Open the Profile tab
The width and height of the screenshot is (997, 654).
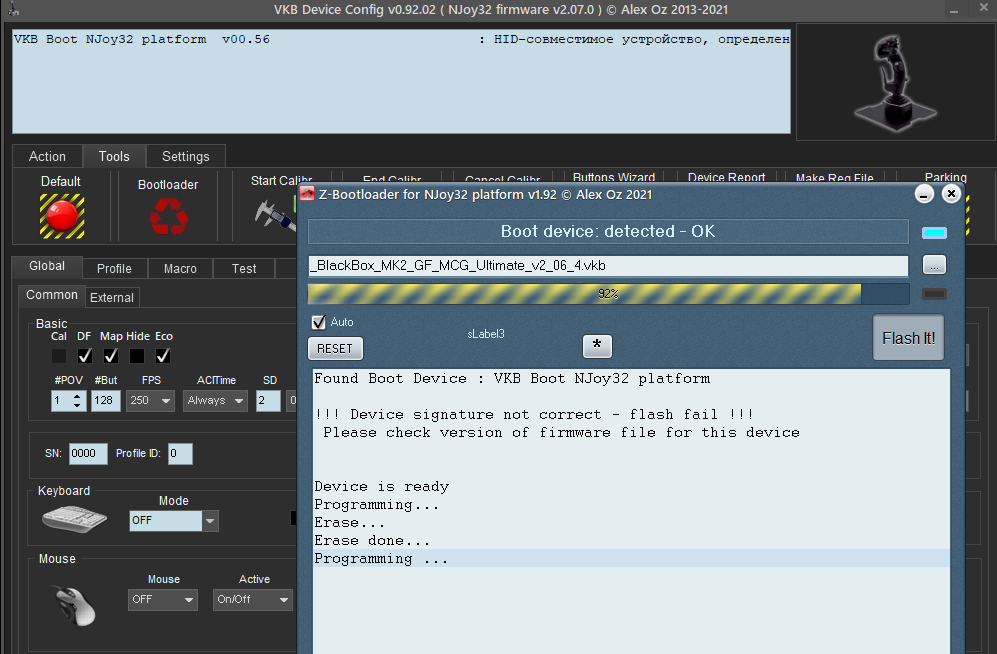point(114,268)
